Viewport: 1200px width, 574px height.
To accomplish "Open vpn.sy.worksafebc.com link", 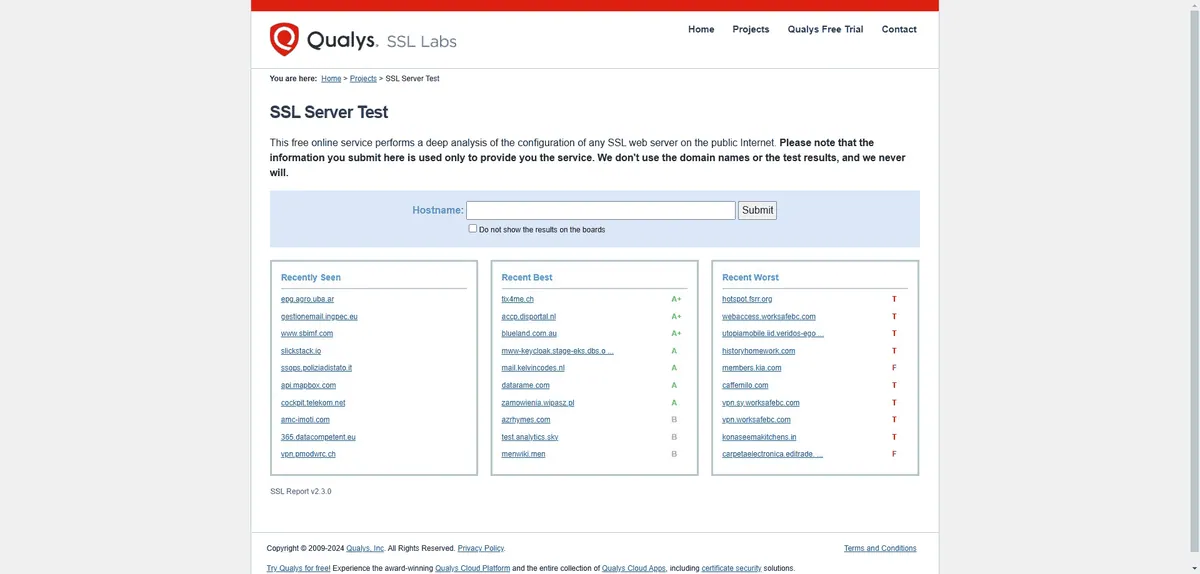I will pyautogui.click(x=761, y=403).
